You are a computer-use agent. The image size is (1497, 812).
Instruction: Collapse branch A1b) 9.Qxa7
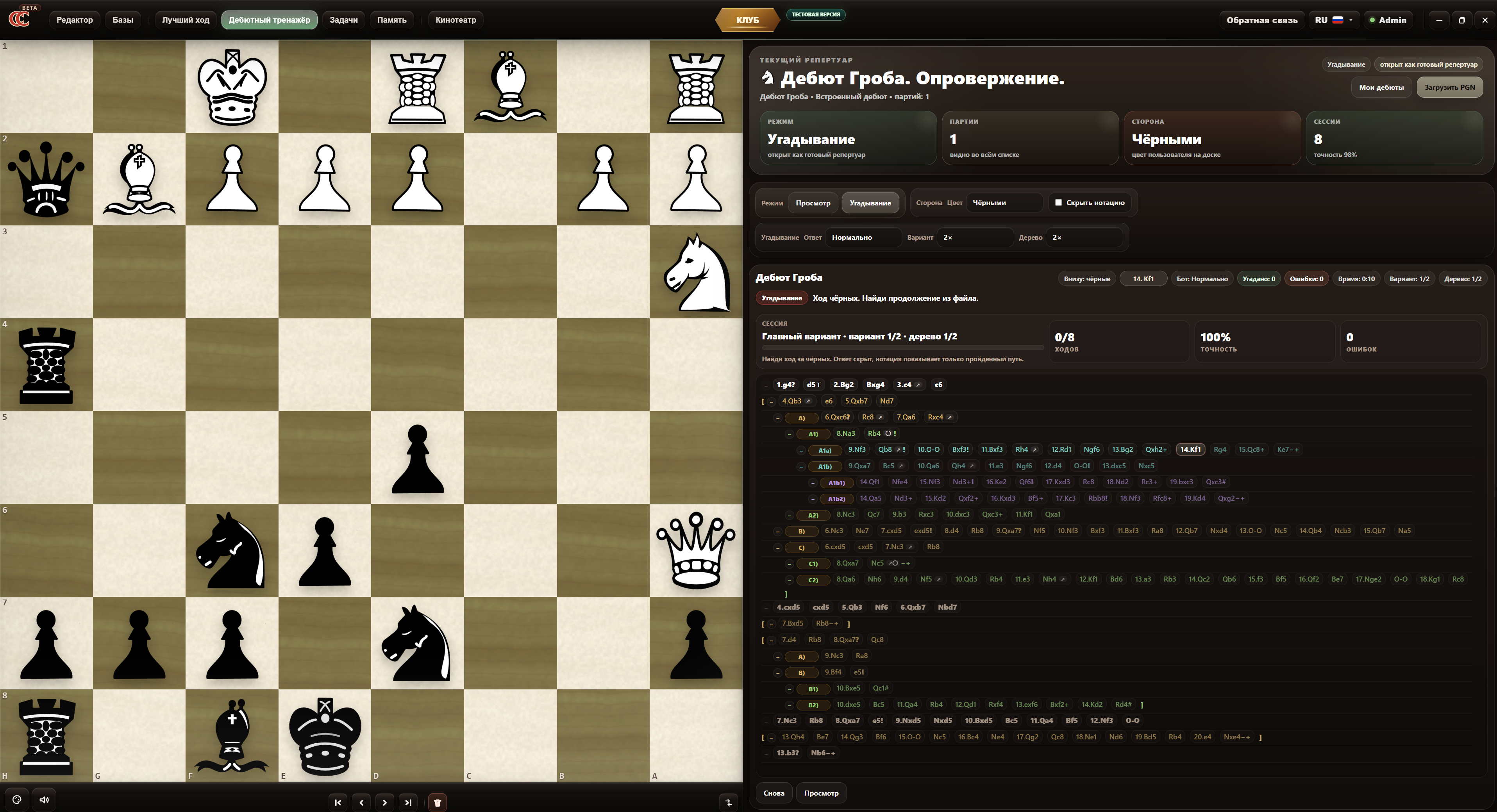click(801, 466)
